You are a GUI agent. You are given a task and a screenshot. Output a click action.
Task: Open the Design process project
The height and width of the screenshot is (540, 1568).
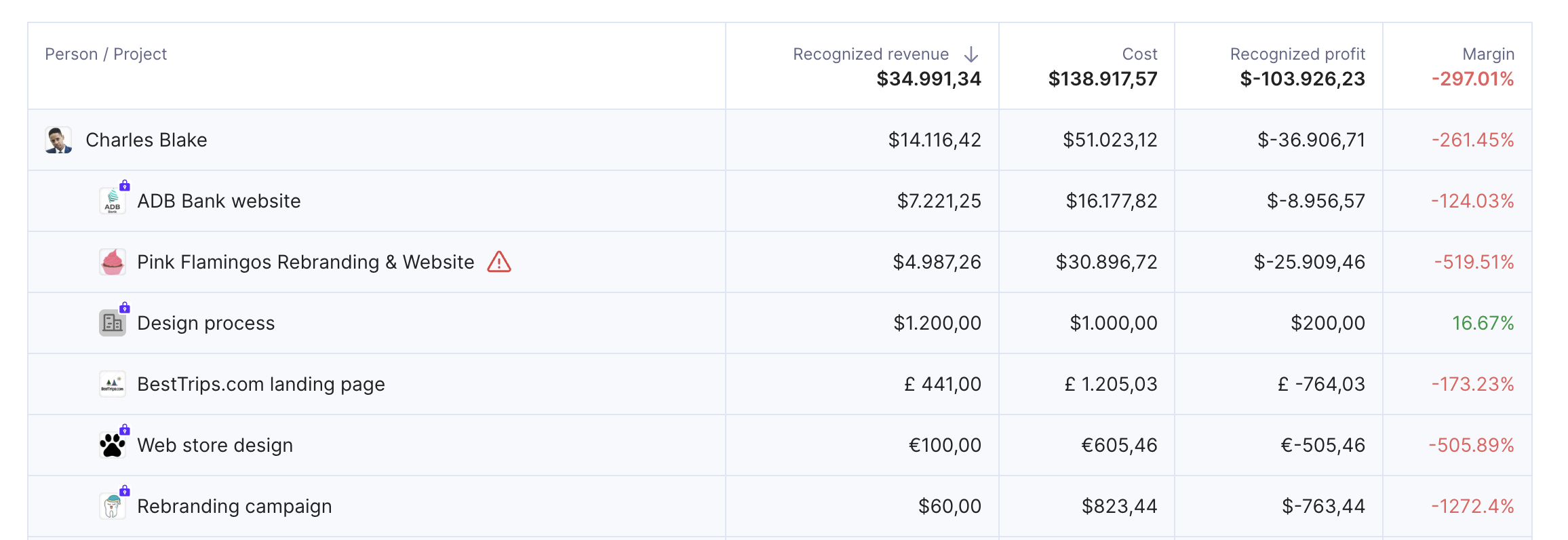pos(206,323)
